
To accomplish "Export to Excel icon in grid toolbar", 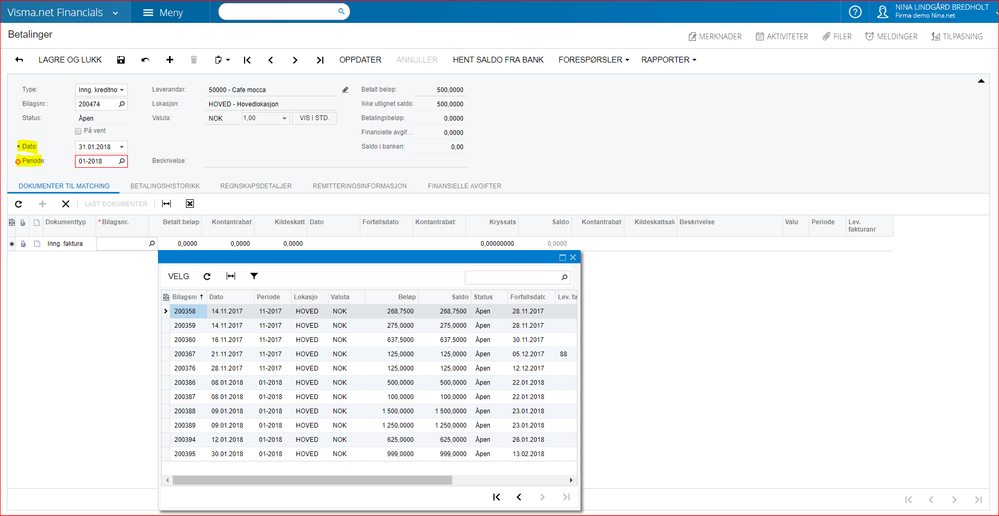I will pyautogui.click(x=189, y=204).
